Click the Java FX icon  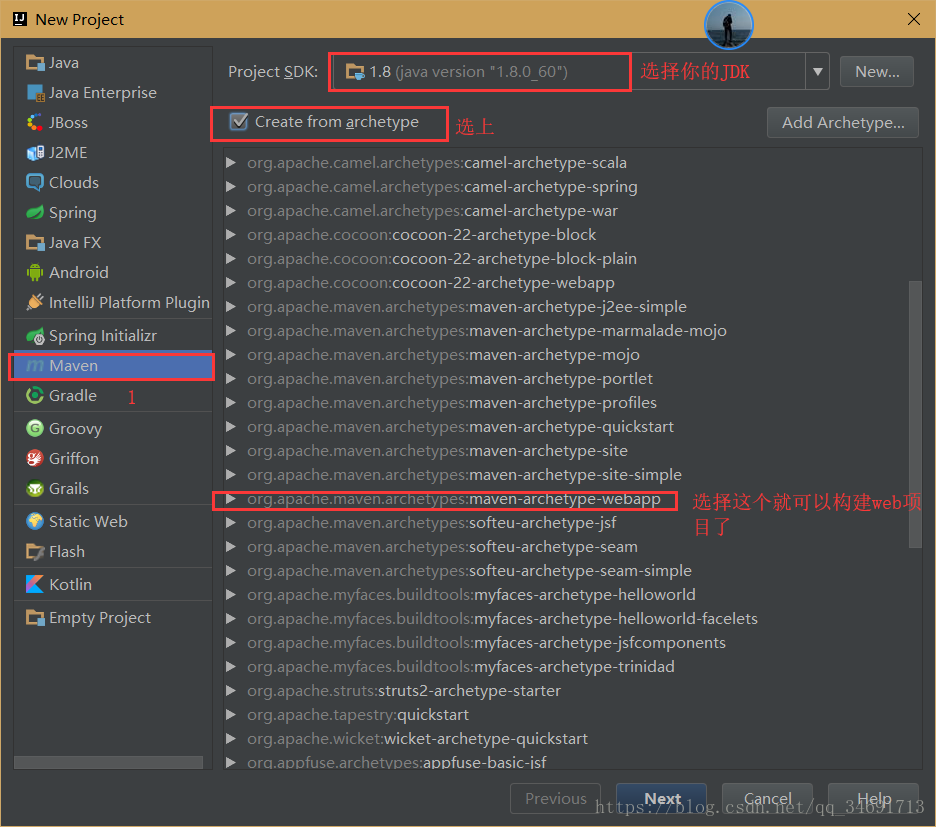[x=35, y=242]
